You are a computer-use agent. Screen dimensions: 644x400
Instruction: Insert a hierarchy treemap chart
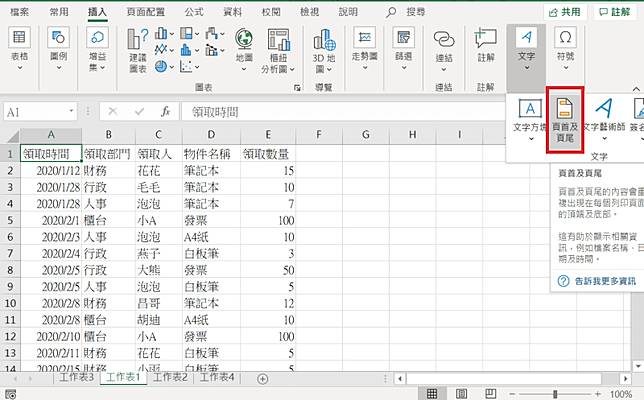point(186,34)
